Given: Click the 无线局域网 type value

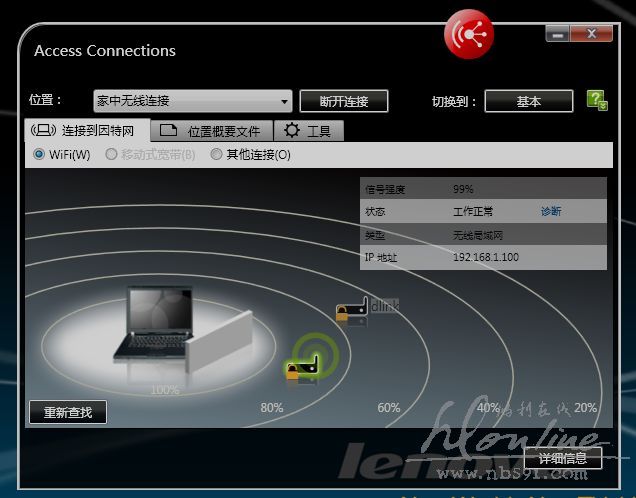Looking at the screenshot, I should click(478, 235).
